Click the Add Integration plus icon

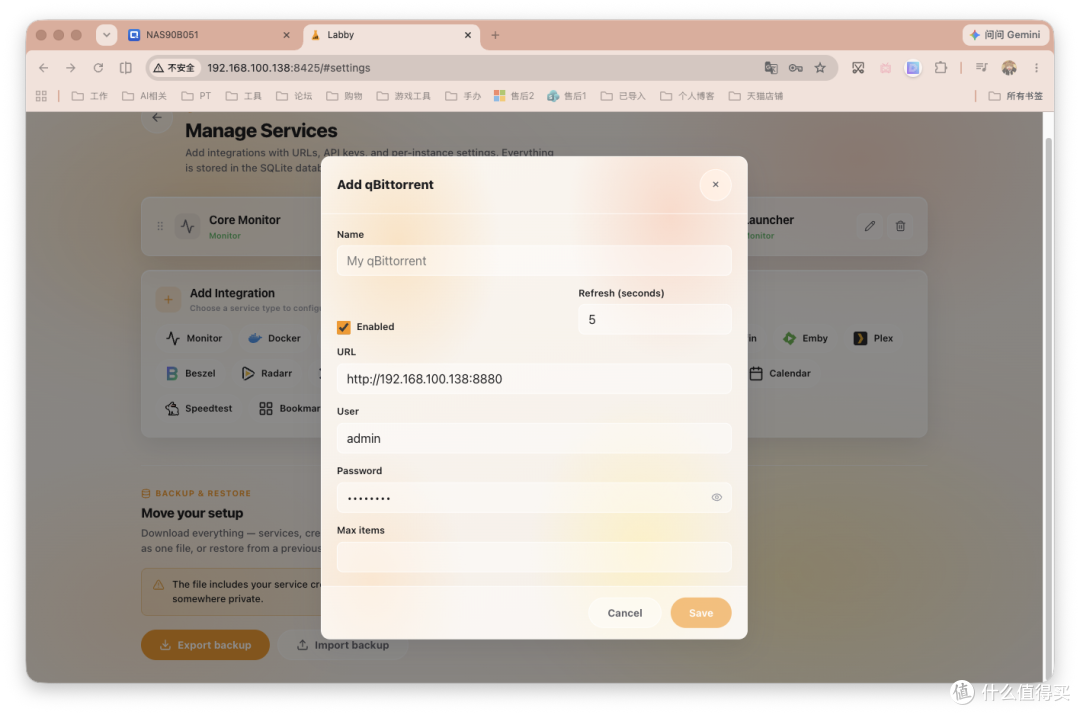(168, 300)
